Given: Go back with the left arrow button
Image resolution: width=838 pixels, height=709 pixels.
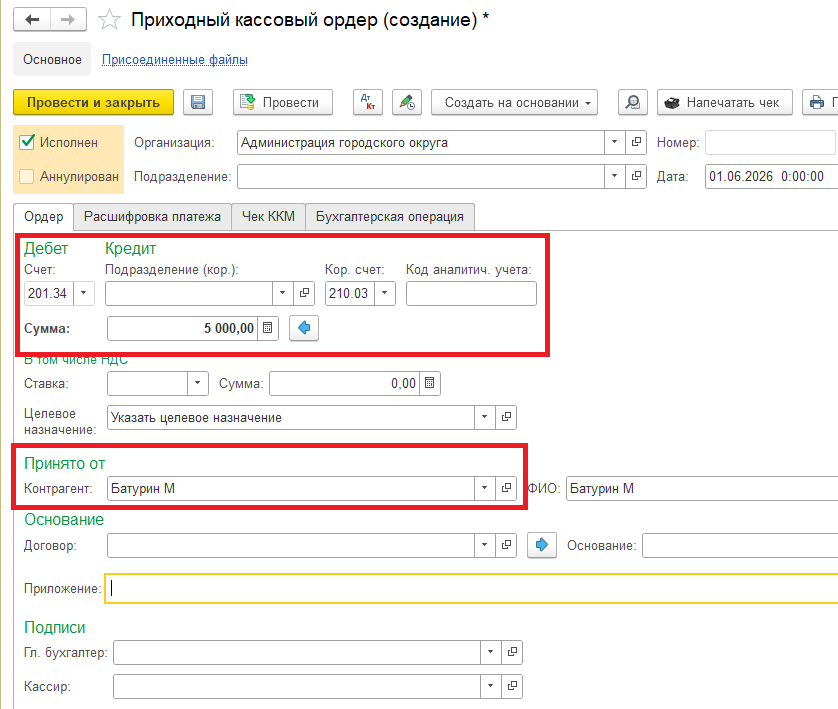Looking at the screenshot, I should point(32,20).
